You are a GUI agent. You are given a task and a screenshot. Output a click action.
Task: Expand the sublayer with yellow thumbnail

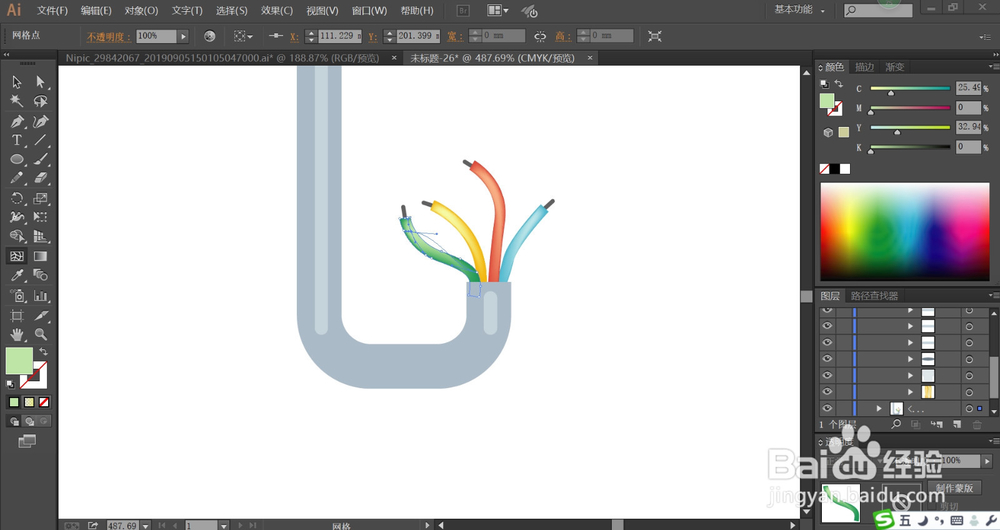point(911,392)
